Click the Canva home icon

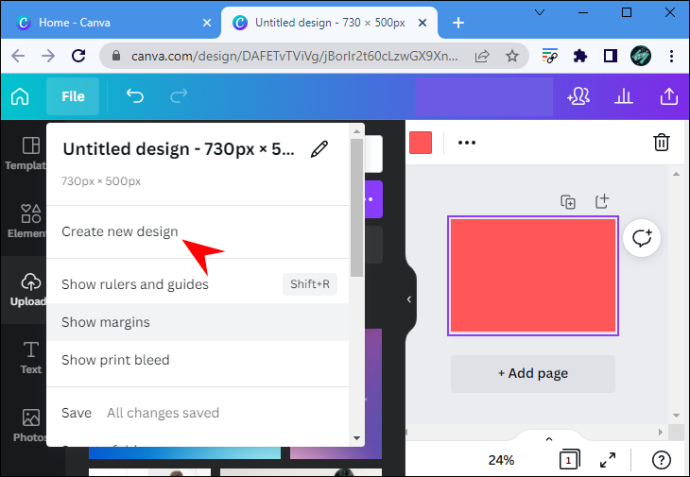pyautogui.click(x=20, y=96)
